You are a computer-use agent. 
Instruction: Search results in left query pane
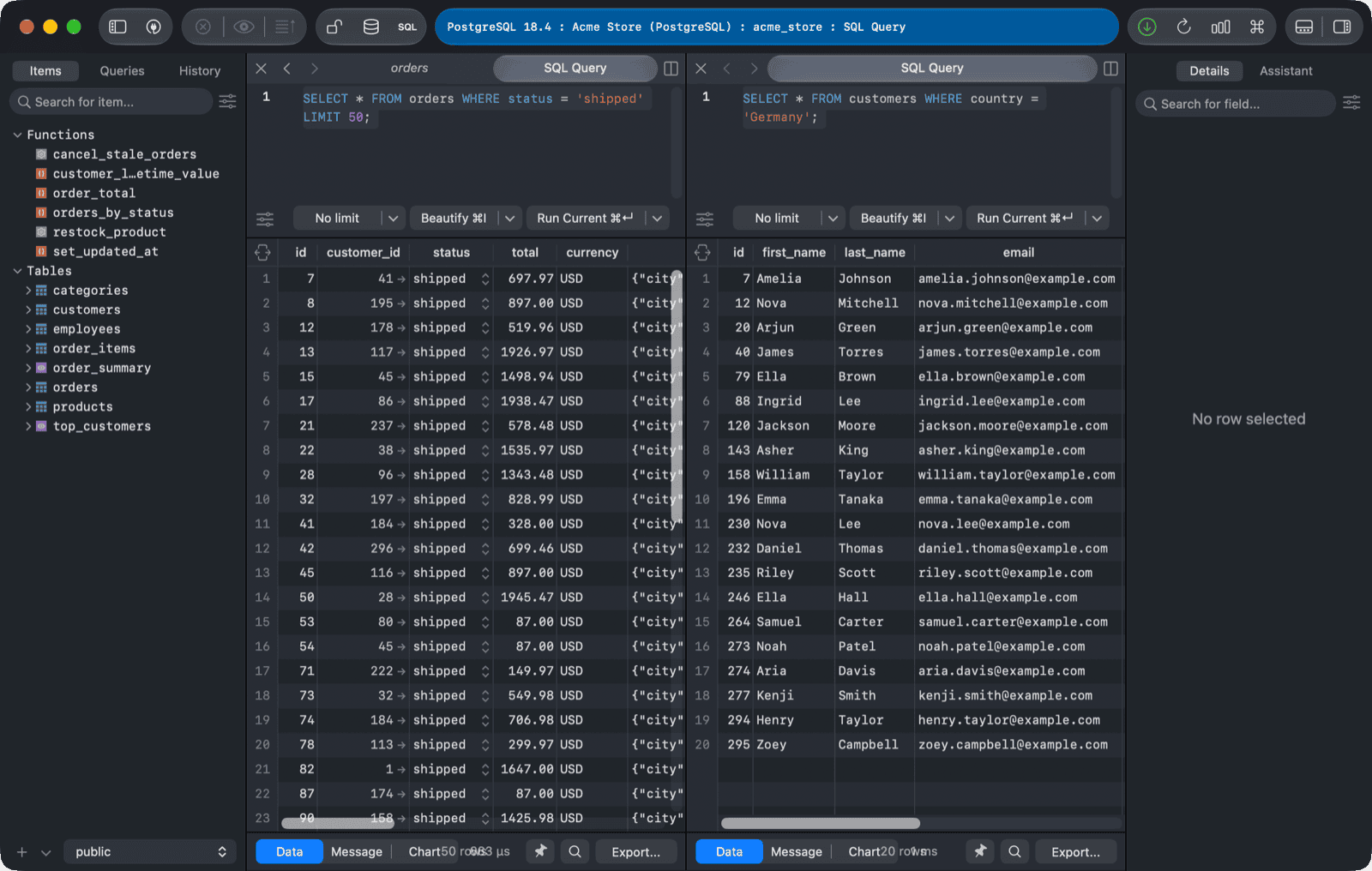575,851
